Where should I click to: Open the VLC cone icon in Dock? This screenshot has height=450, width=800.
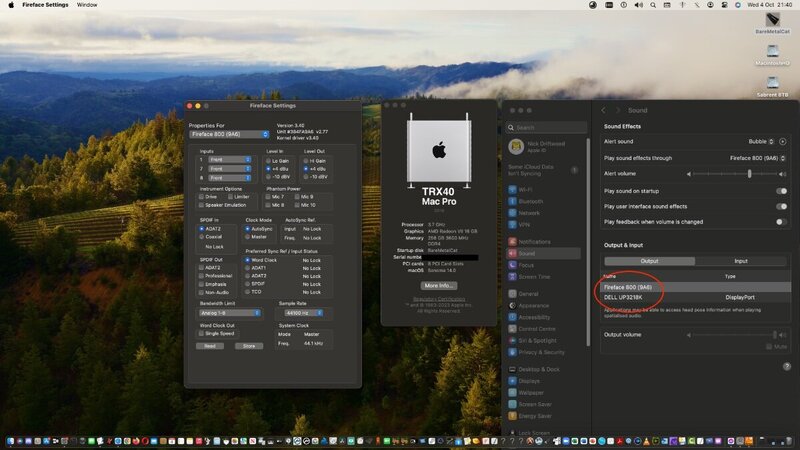646,441
